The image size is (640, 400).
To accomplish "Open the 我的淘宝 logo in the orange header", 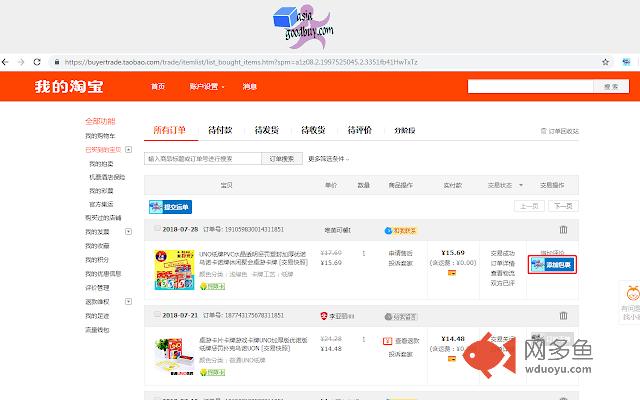I will [69, 87].
